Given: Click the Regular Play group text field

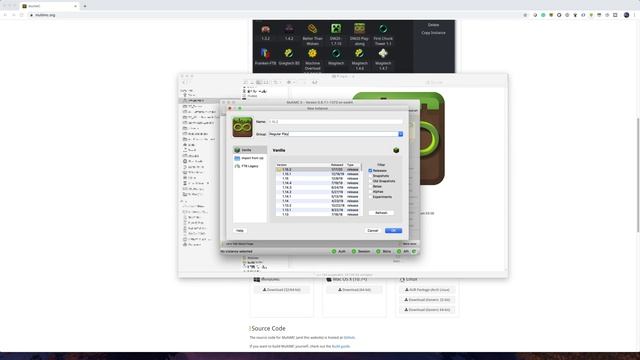Looking at the screenshot, I should click(x=333, y=134).
